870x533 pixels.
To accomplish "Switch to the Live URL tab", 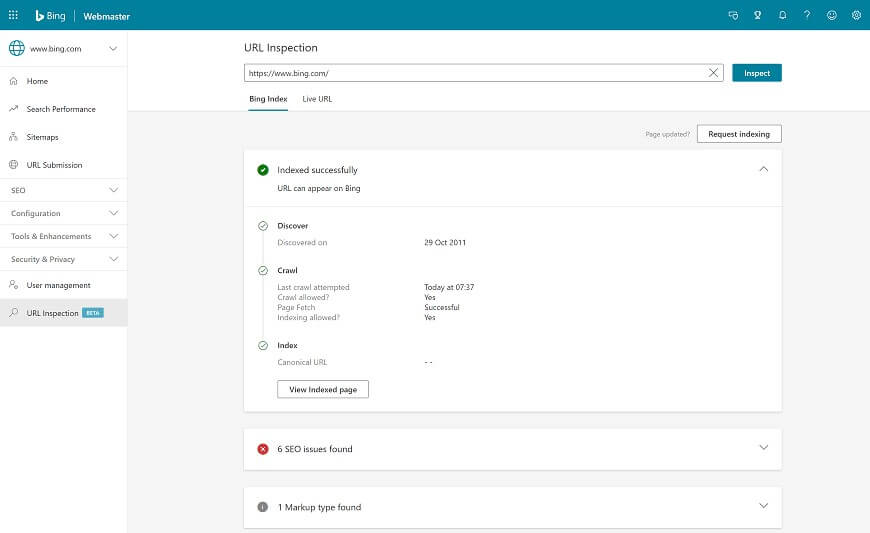I will [317, 99].
